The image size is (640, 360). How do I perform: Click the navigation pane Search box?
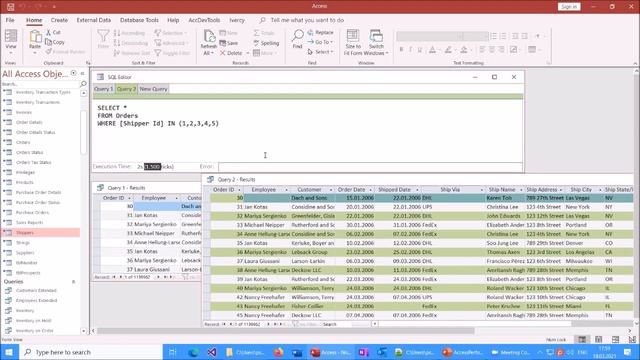point(40,84)
